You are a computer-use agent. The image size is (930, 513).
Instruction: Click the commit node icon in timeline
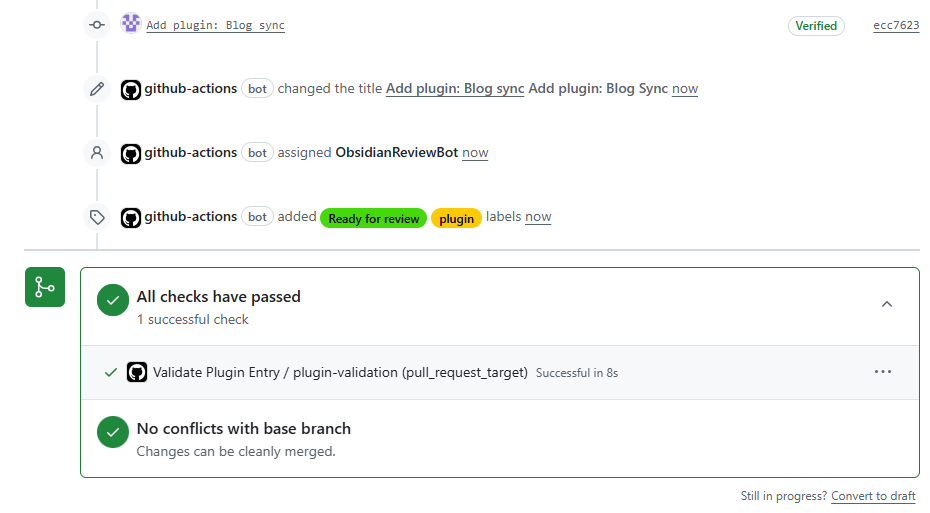point(97,25)
